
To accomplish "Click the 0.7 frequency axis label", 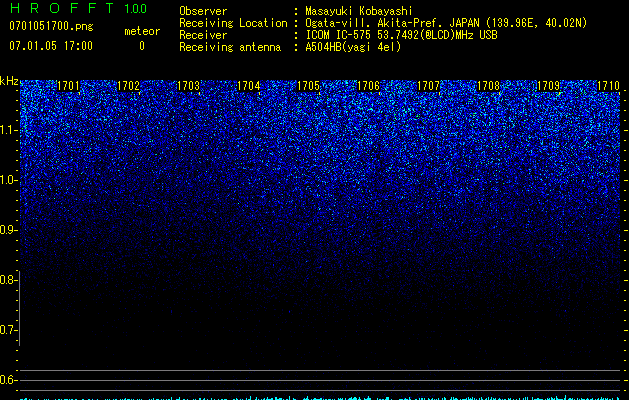I will tap(8, 330).
